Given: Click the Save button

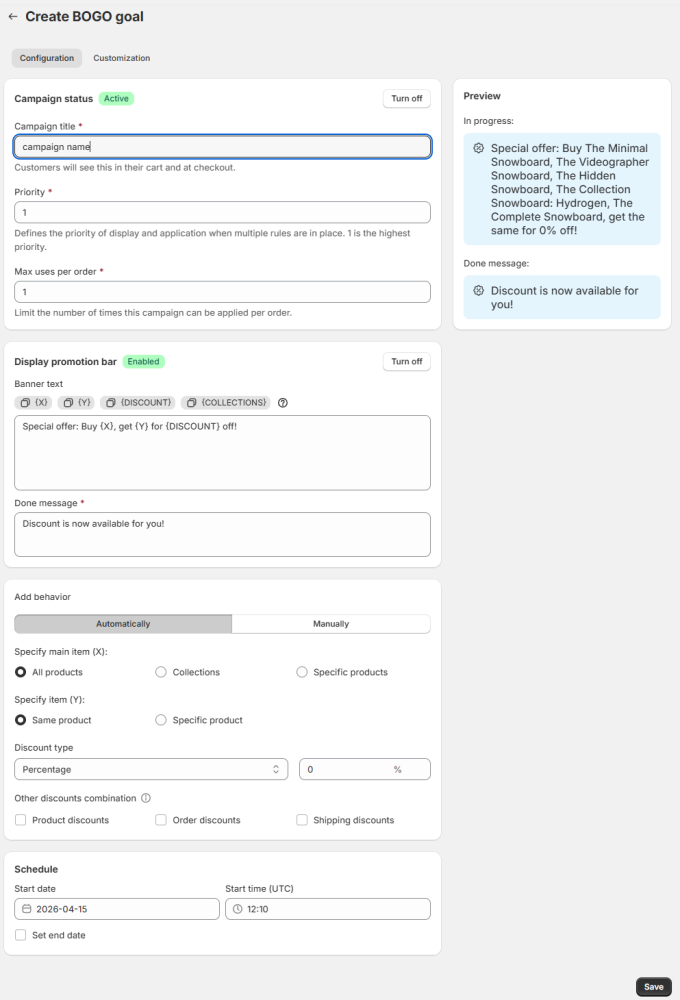Looking at the screenshot, I should [653, 986].
